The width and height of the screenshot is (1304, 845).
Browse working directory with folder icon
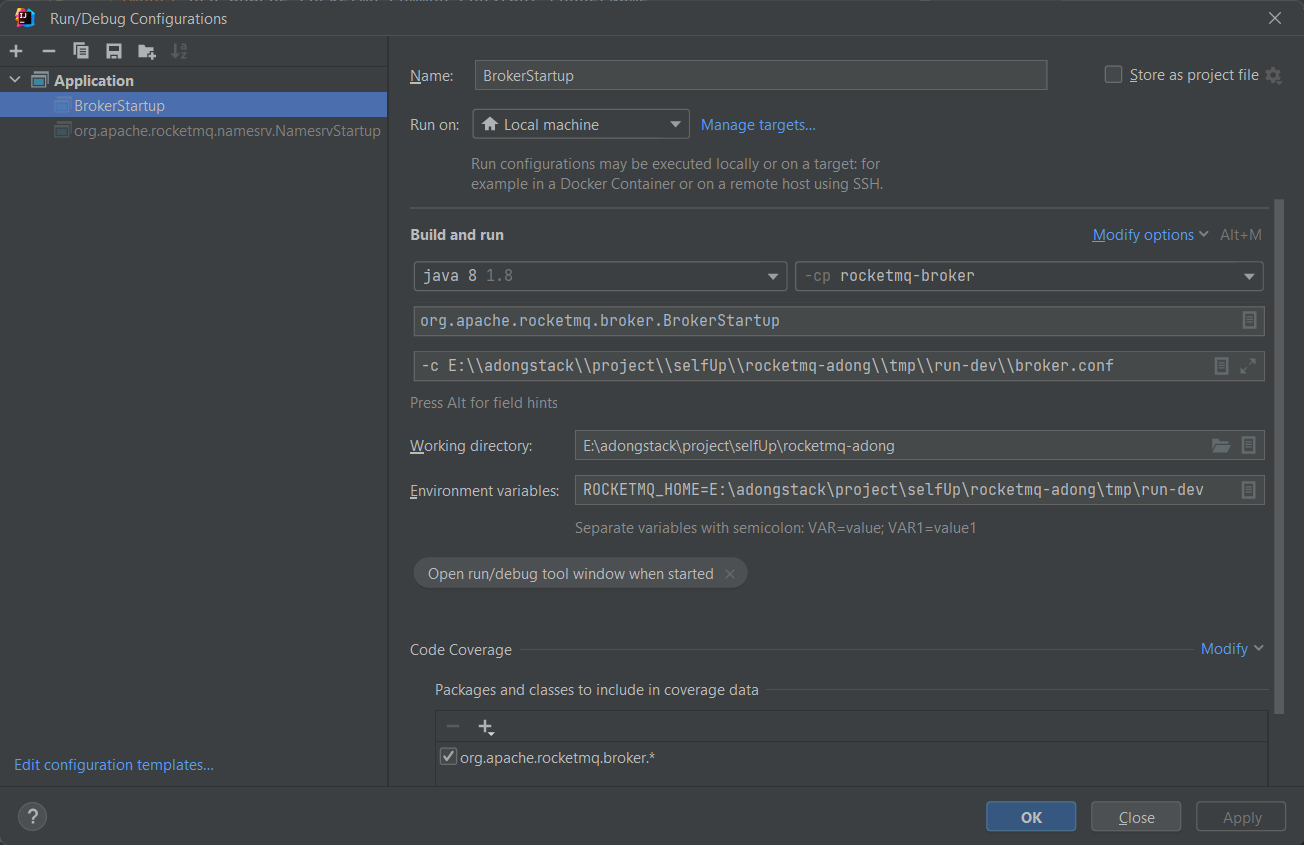point(1221,445)
